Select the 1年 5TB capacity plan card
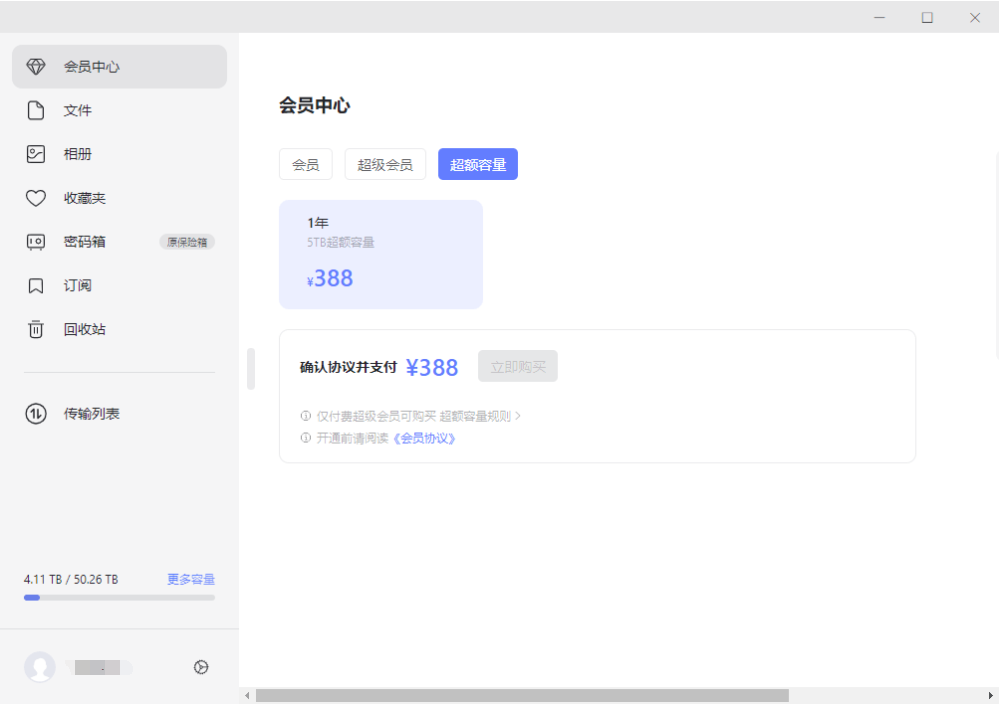This screenshot has height=704, width=999. (x=380, y=253)
